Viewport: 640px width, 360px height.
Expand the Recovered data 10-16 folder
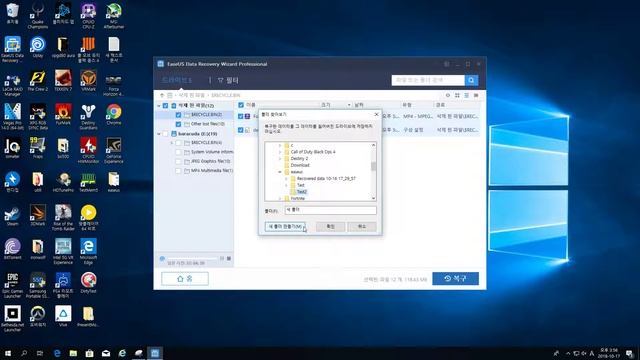click(286, 179)
